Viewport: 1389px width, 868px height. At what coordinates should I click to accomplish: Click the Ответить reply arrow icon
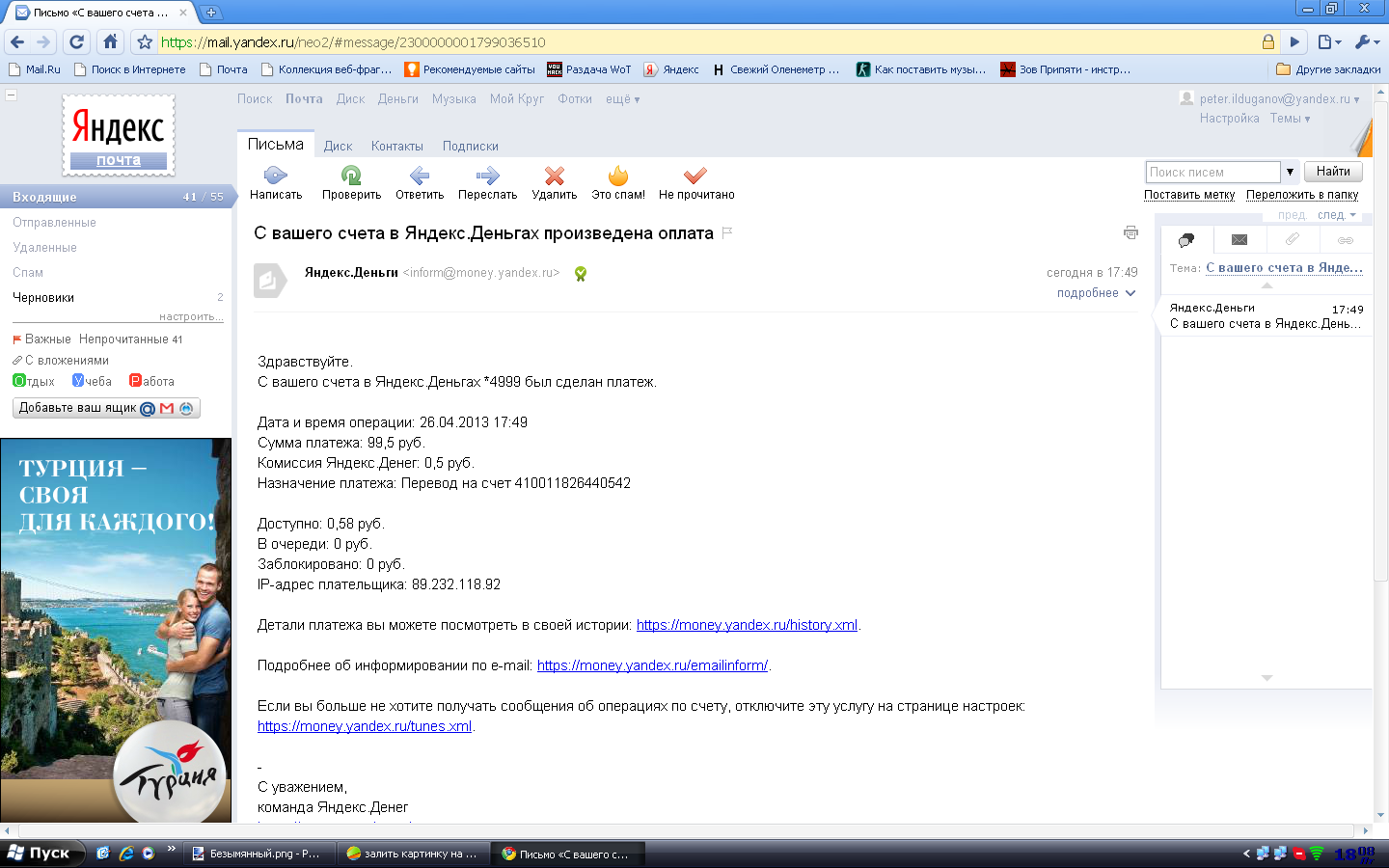(420, 176)
